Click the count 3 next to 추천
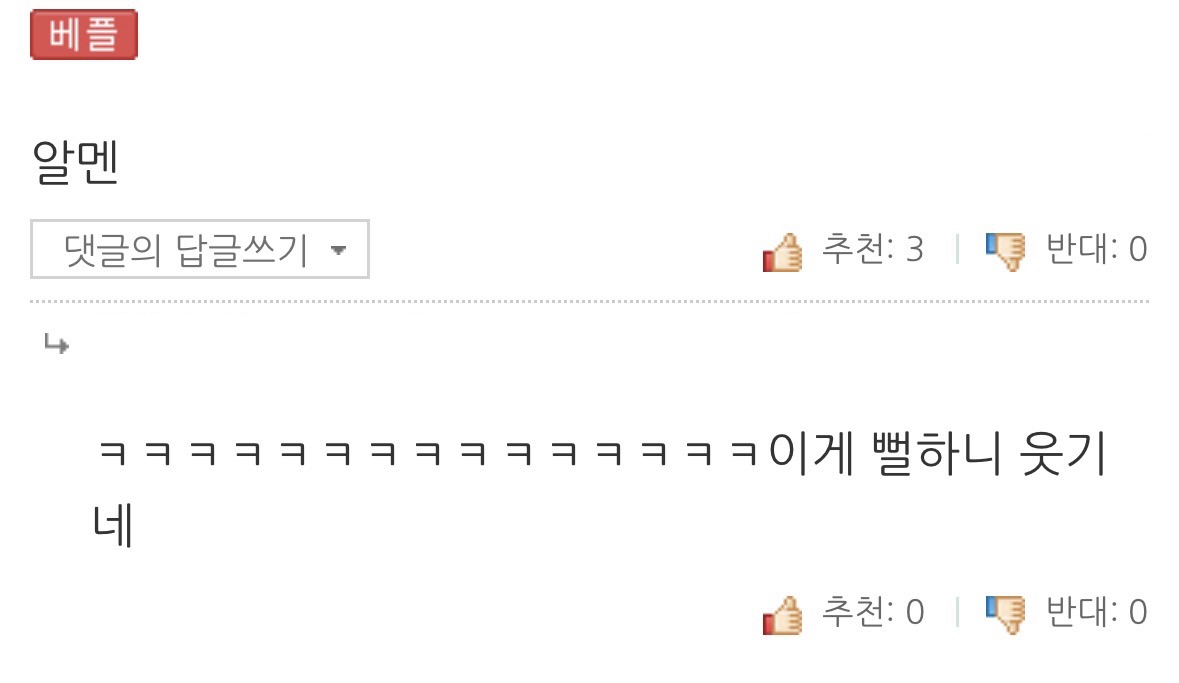This screenshot has width=1179, height=683. [x=914, y=249]
